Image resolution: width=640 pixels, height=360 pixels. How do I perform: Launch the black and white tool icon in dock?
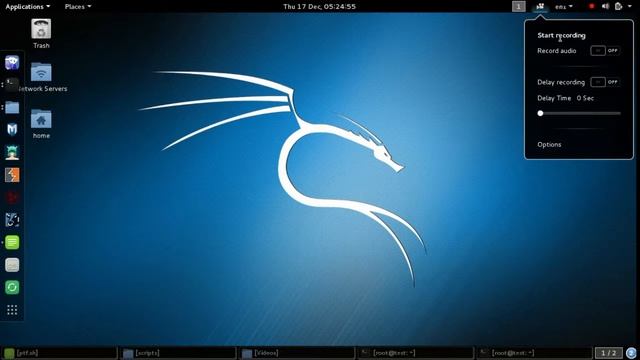[x=12, y=220]
